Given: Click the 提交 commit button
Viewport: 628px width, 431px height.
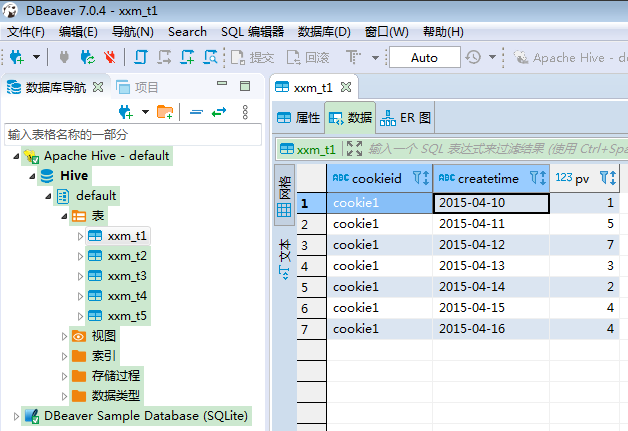Looking at the screenshot, I should tap(252, 58).
